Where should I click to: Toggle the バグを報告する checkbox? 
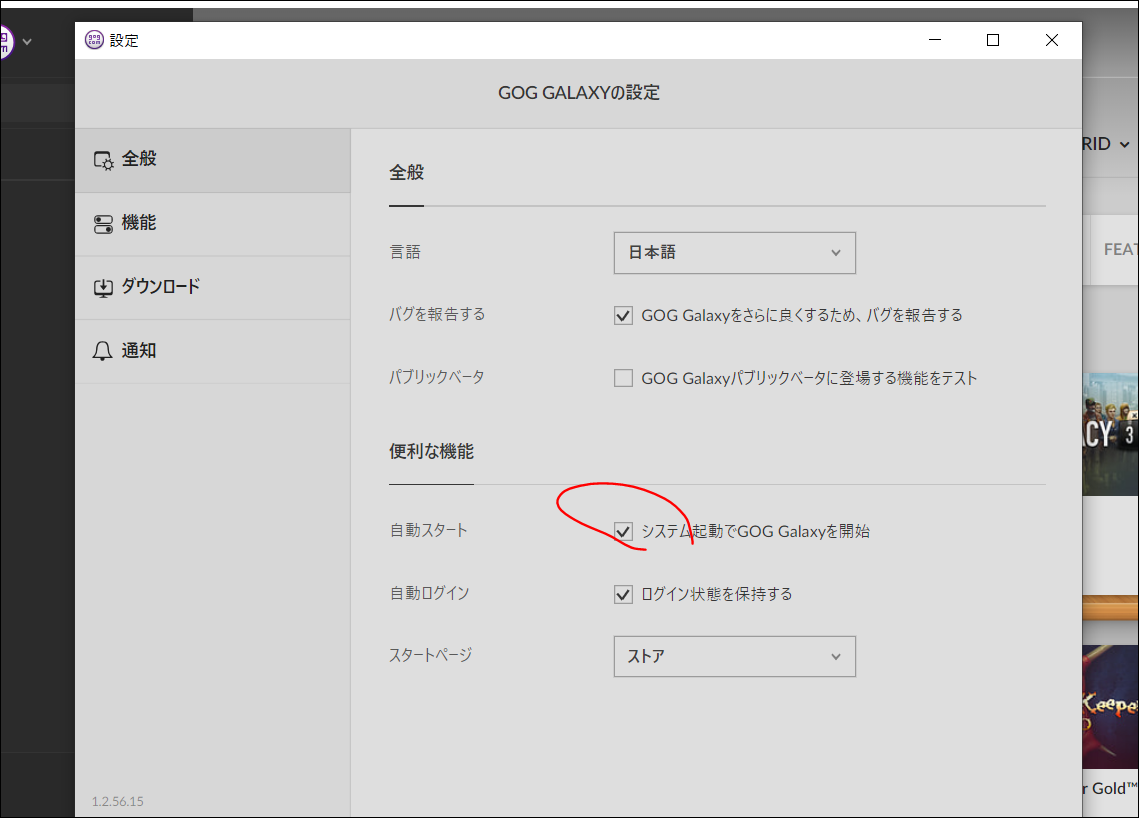click(x=623, y=315)
